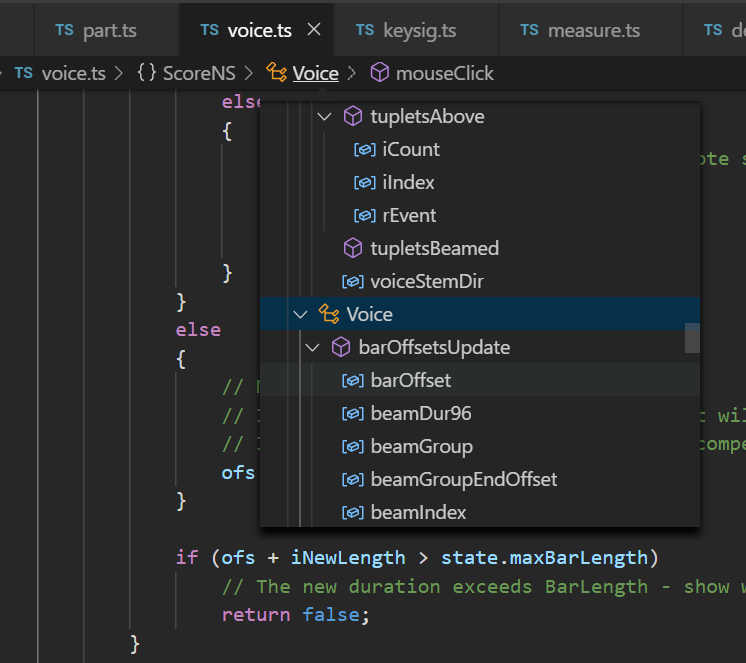Viewport: 746px width, 663px height.
Task: Click the 'iNewLength' identifier in code
Action: (348, 557)
